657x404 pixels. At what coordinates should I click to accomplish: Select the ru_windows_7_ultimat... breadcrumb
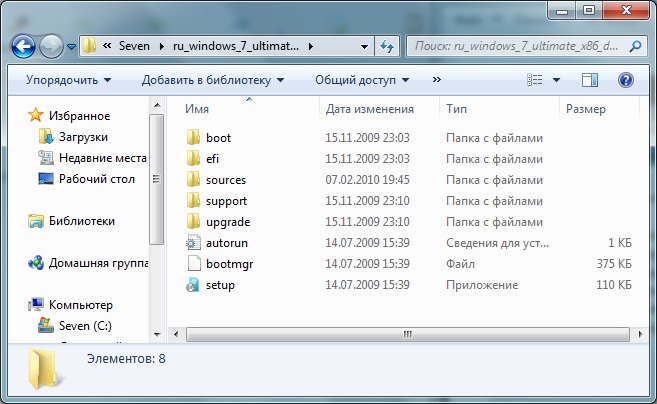tap(236, 46)
